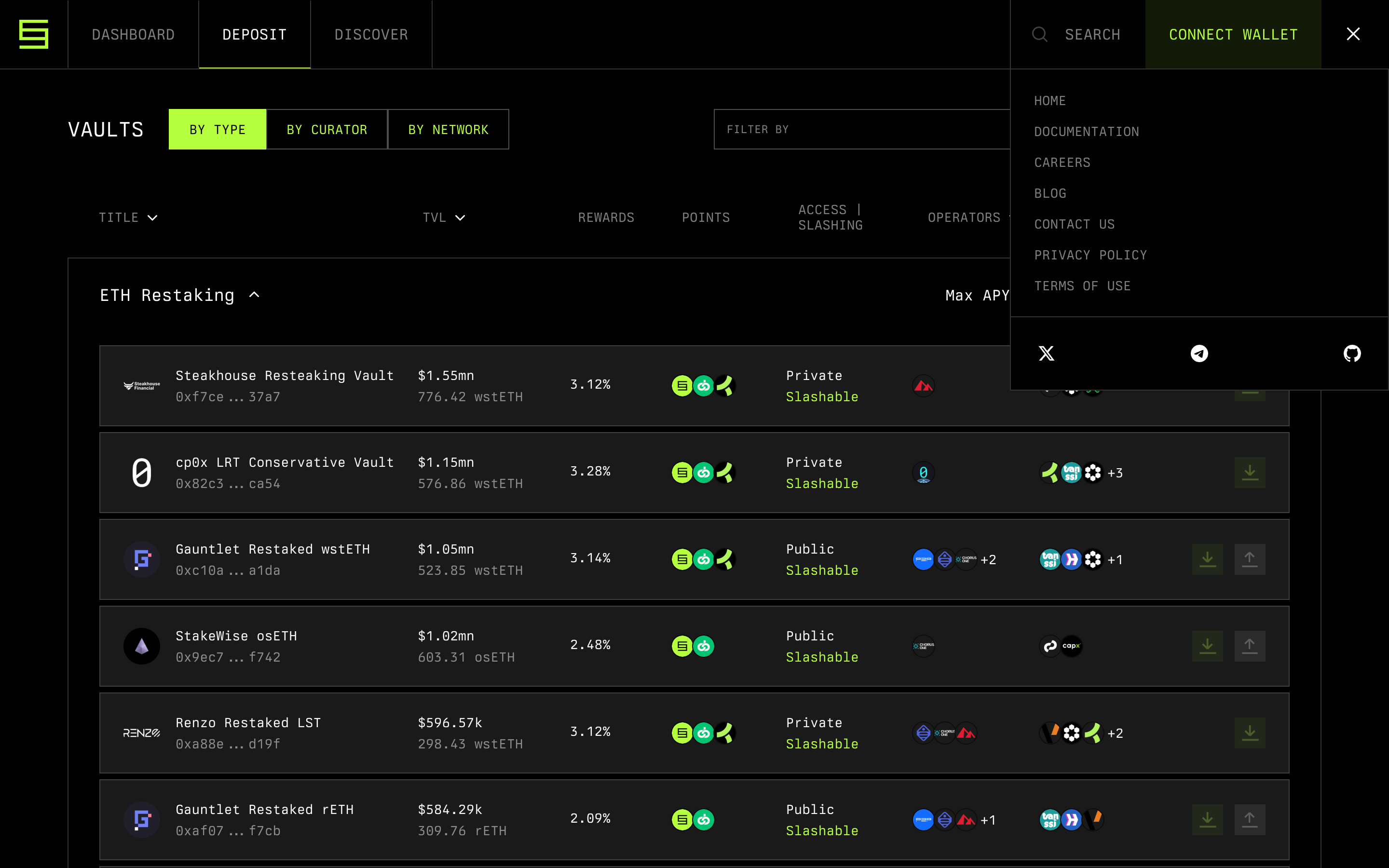Click deposit icon on Renzo Restaked LST row
The height and width of the screenshot is (868, 1389).
click(x=1250, y=732)
